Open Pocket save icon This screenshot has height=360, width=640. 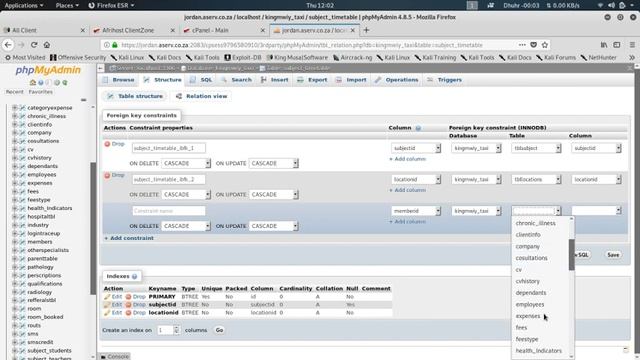(x=533, y=45)
